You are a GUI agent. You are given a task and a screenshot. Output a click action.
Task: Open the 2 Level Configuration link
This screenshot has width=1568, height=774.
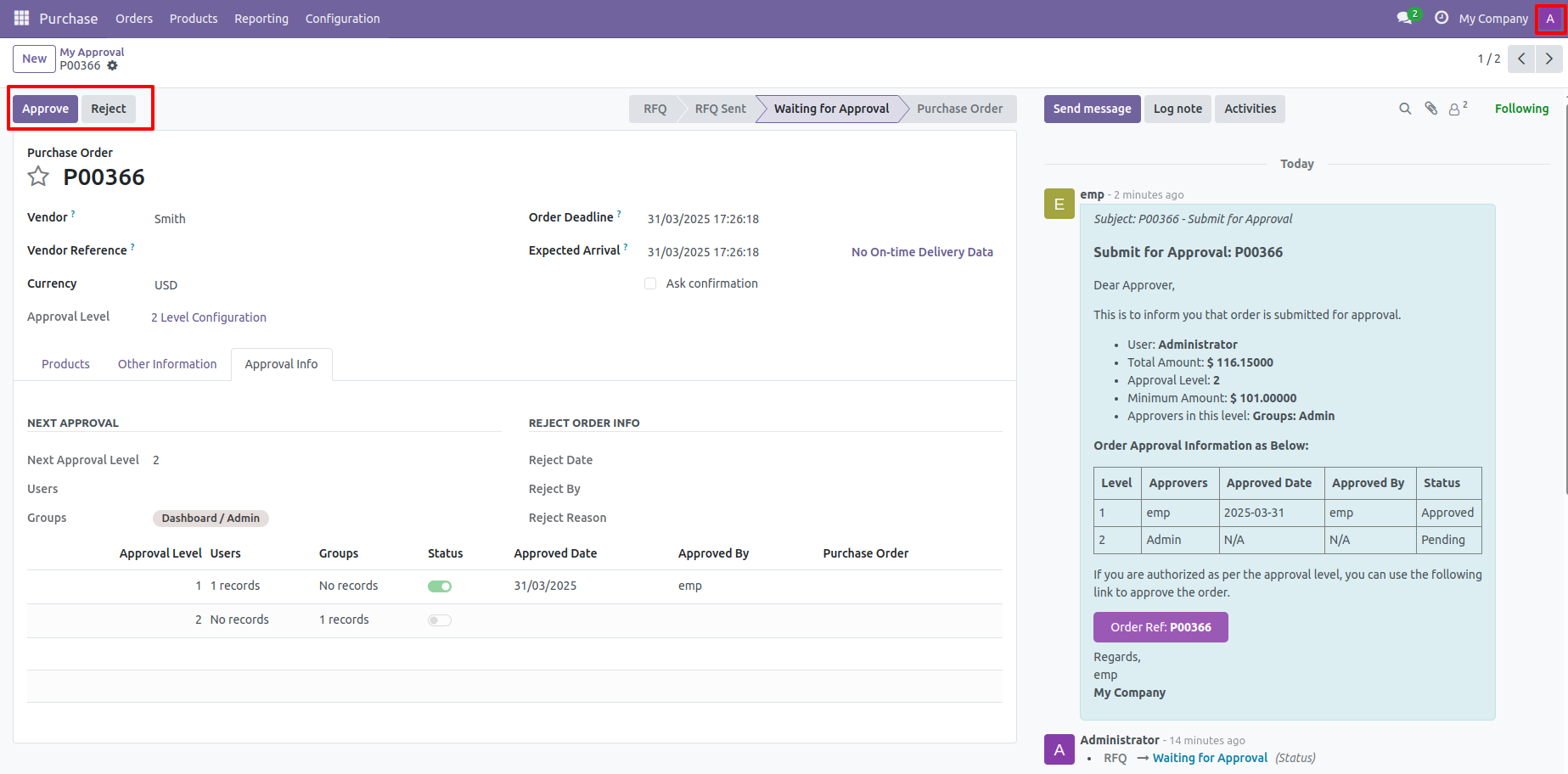click(209, 317)
